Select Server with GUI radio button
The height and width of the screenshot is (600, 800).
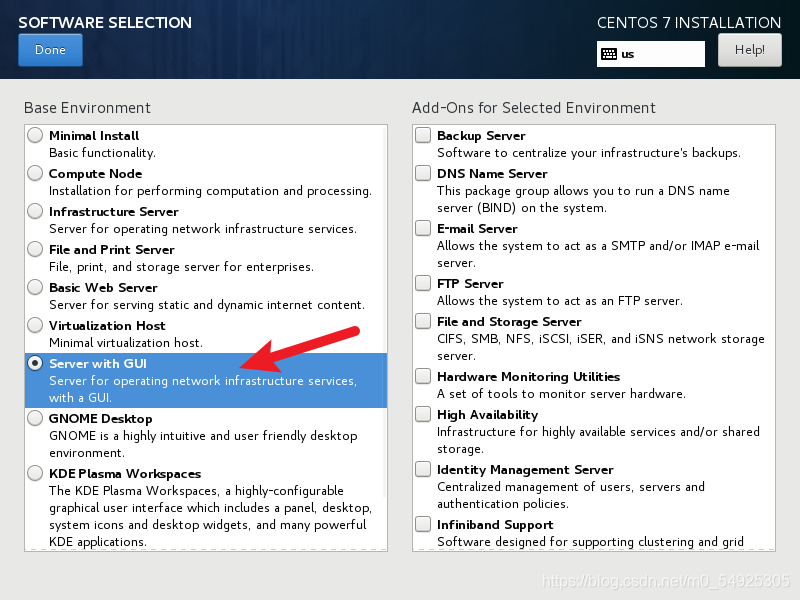click(35, 363)
